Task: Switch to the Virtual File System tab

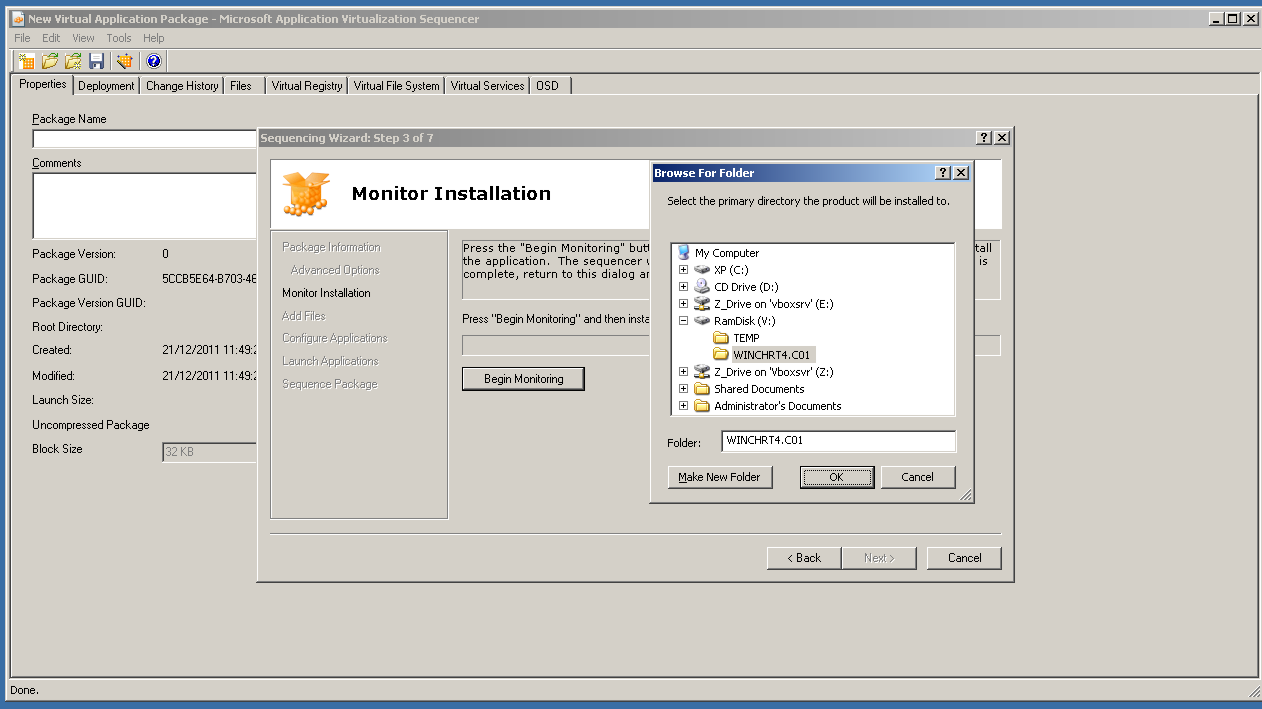Action: coord(397,86)
